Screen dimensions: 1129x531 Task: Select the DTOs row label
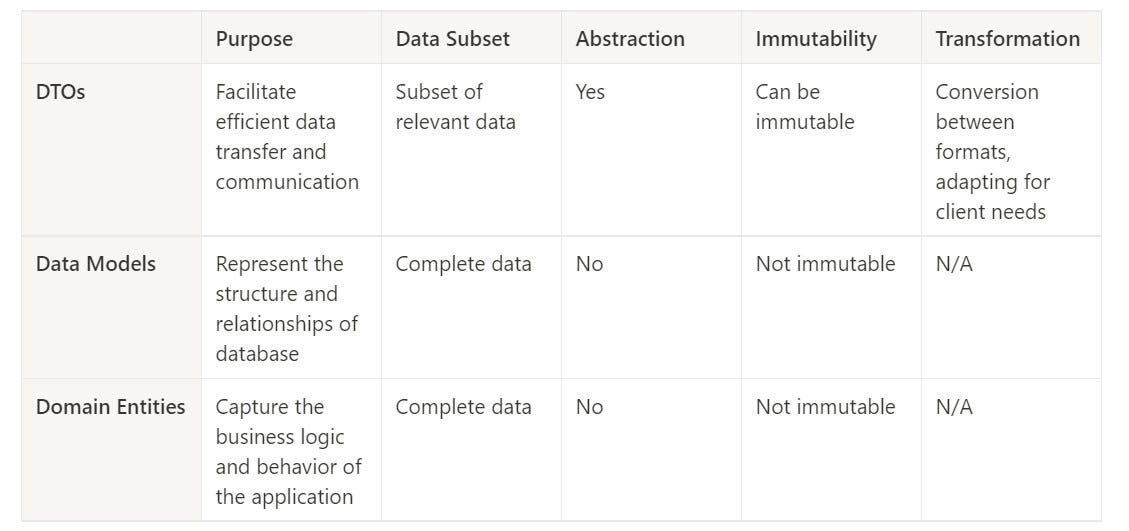click(x=60, y=92)
